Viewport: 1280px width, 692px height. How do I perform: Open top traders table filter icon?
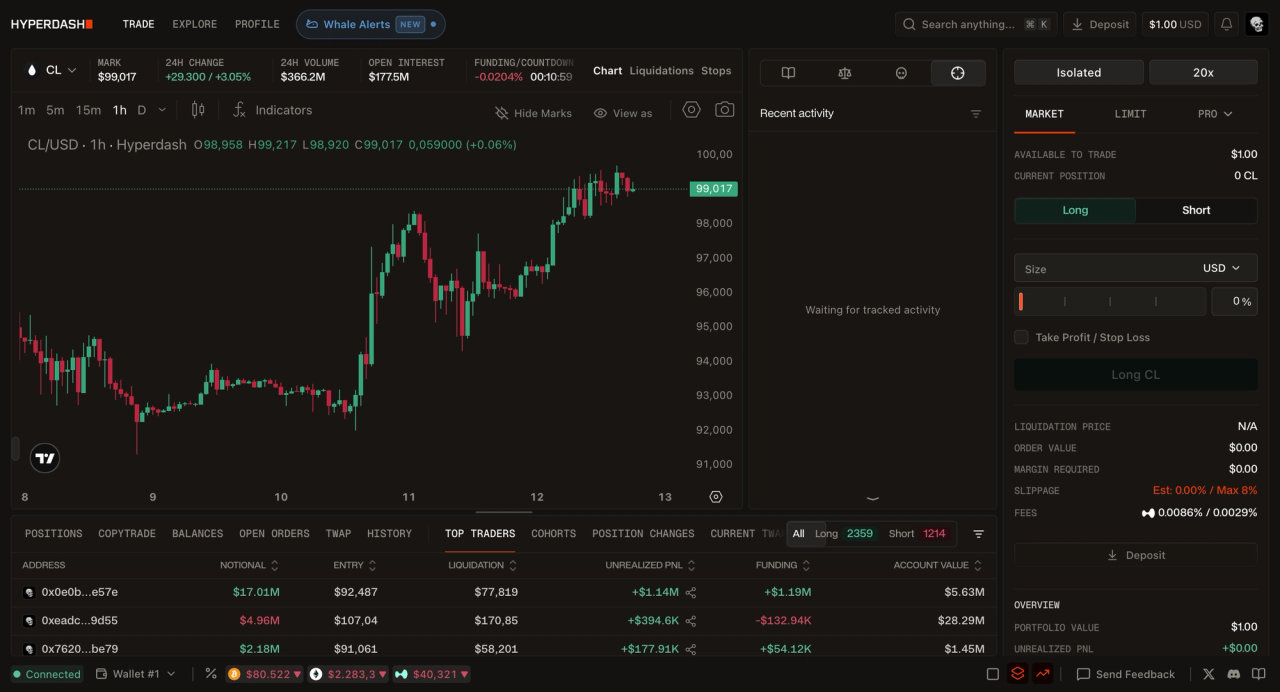click(x=979, y=534)
